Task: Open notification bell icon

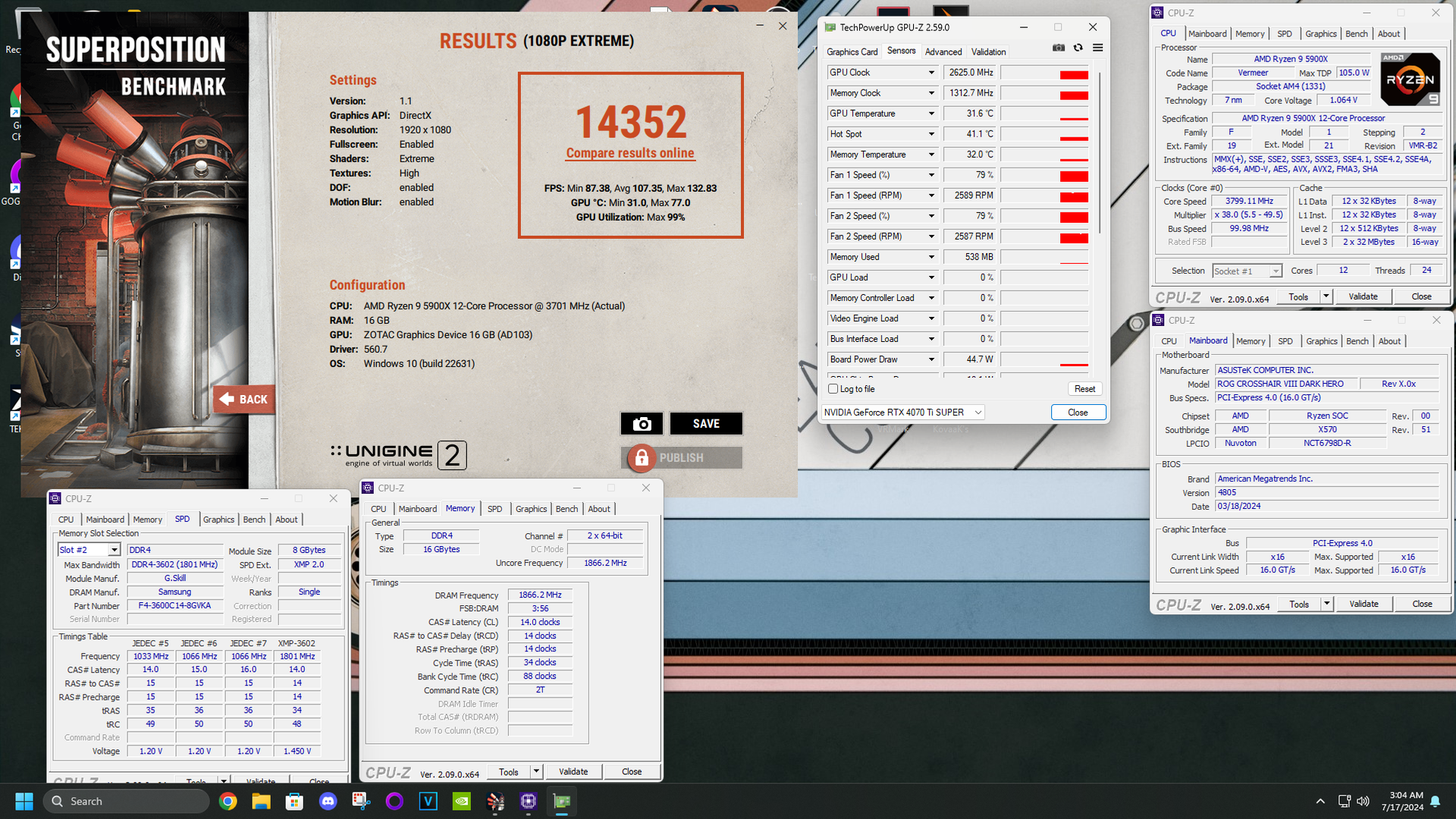Action: pos(1435,801)
